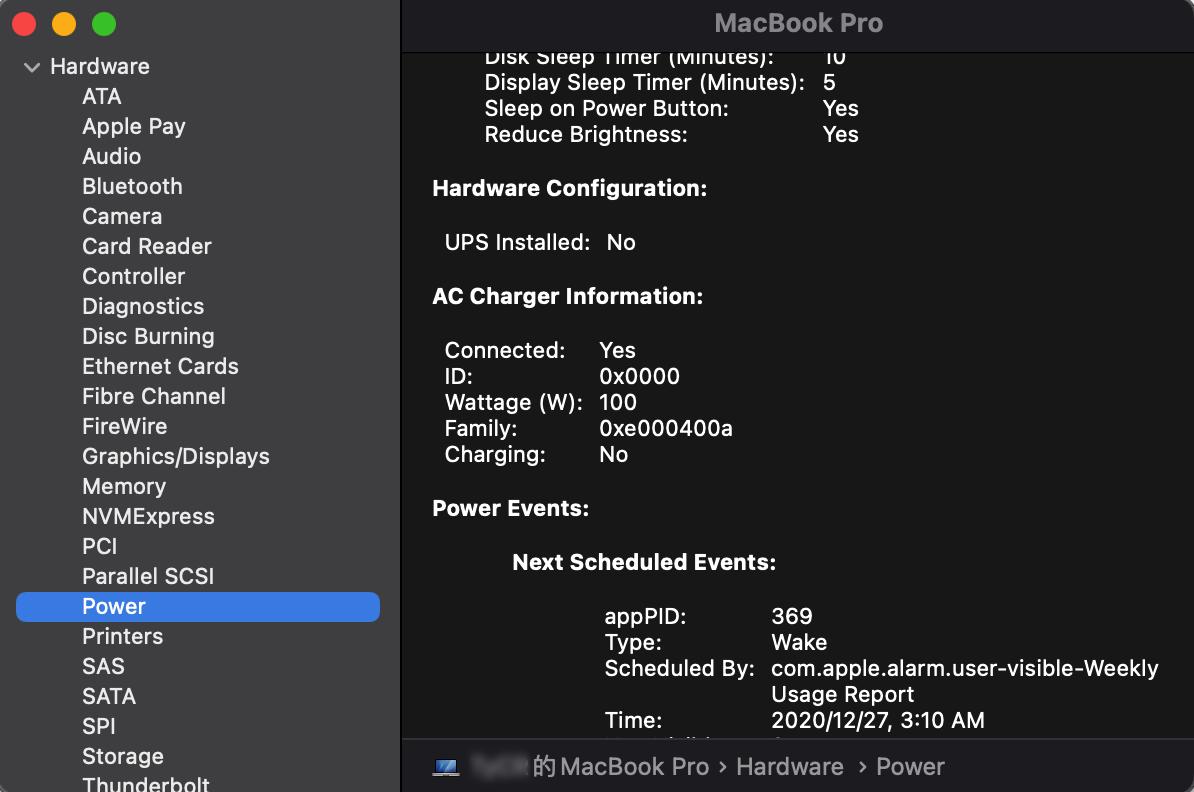Click the AC Charger Information heading
This screenshot has height=792, width=1194.
tap(568, 297)
